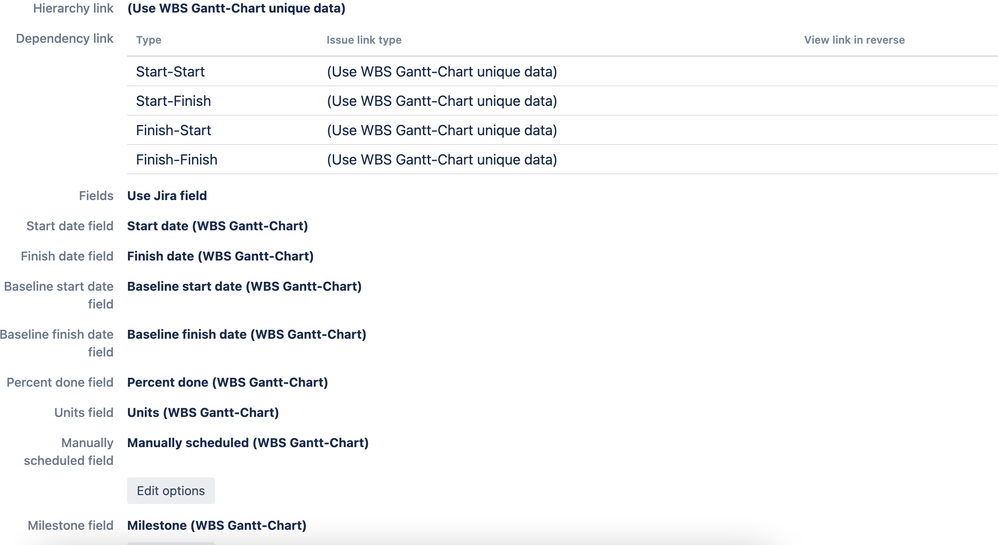Click 'Start date (WBS Gantt-Chart)' value
The width and height of the screenshot is (998, 545).
(217, 226)
